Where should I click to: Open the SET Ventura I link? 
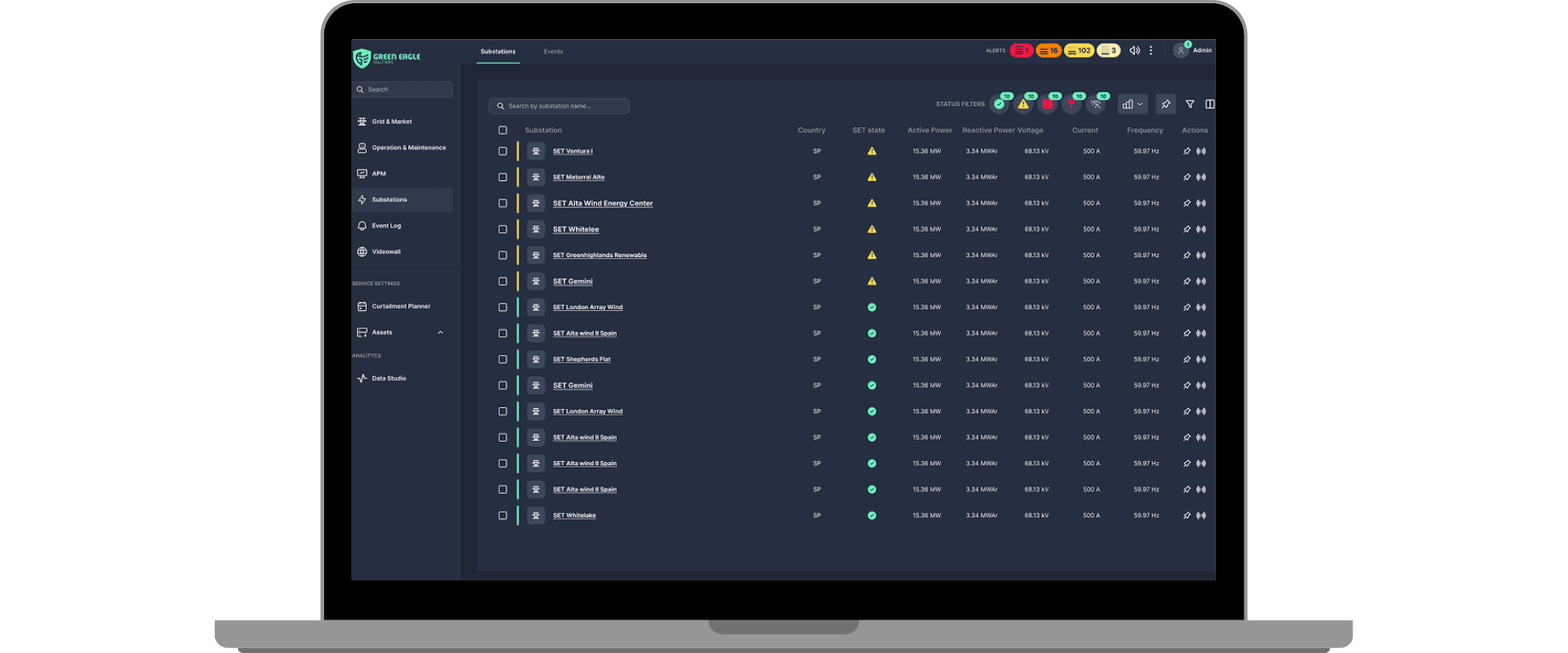572,151
